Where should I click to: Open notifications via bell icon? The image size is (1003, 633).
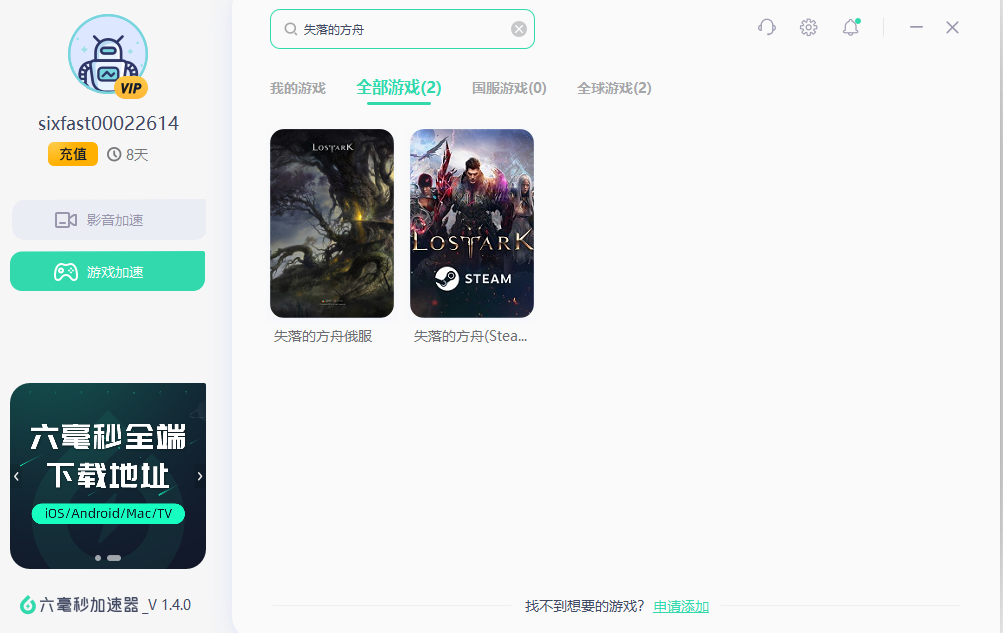pos(850,27)
